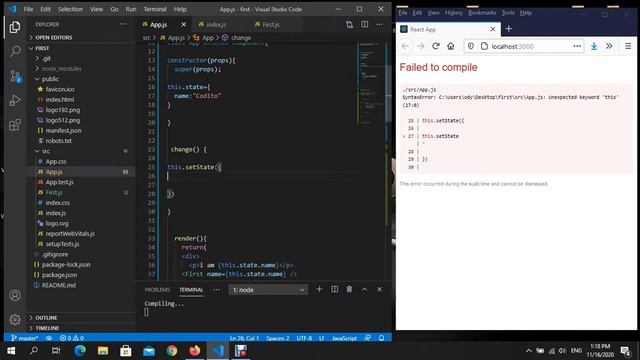Click Spaces: 2 indentation setting
The width and height of the screenshot is (640, 360).
coord(278,338)
